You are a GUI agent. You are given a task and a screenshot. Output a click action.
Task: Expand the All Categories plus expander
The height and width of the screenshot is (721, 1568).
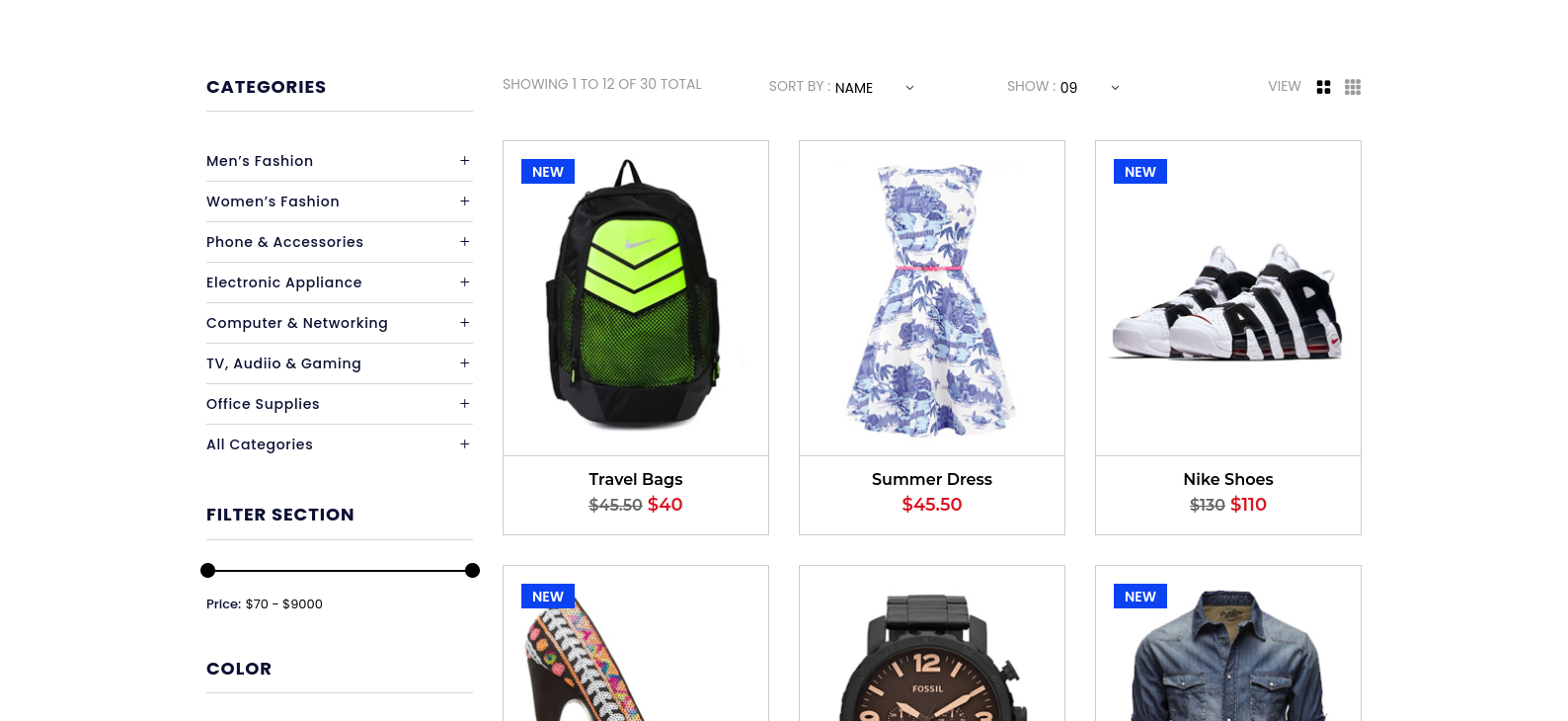tap(464, 444)
